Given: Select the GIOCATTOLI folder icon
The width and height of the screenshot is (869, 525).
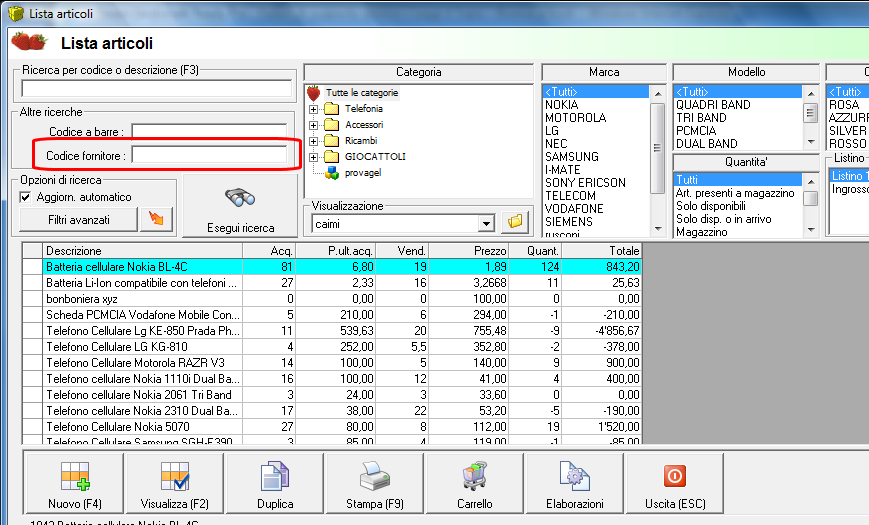Looking at the screenshot, I should 331,157.
